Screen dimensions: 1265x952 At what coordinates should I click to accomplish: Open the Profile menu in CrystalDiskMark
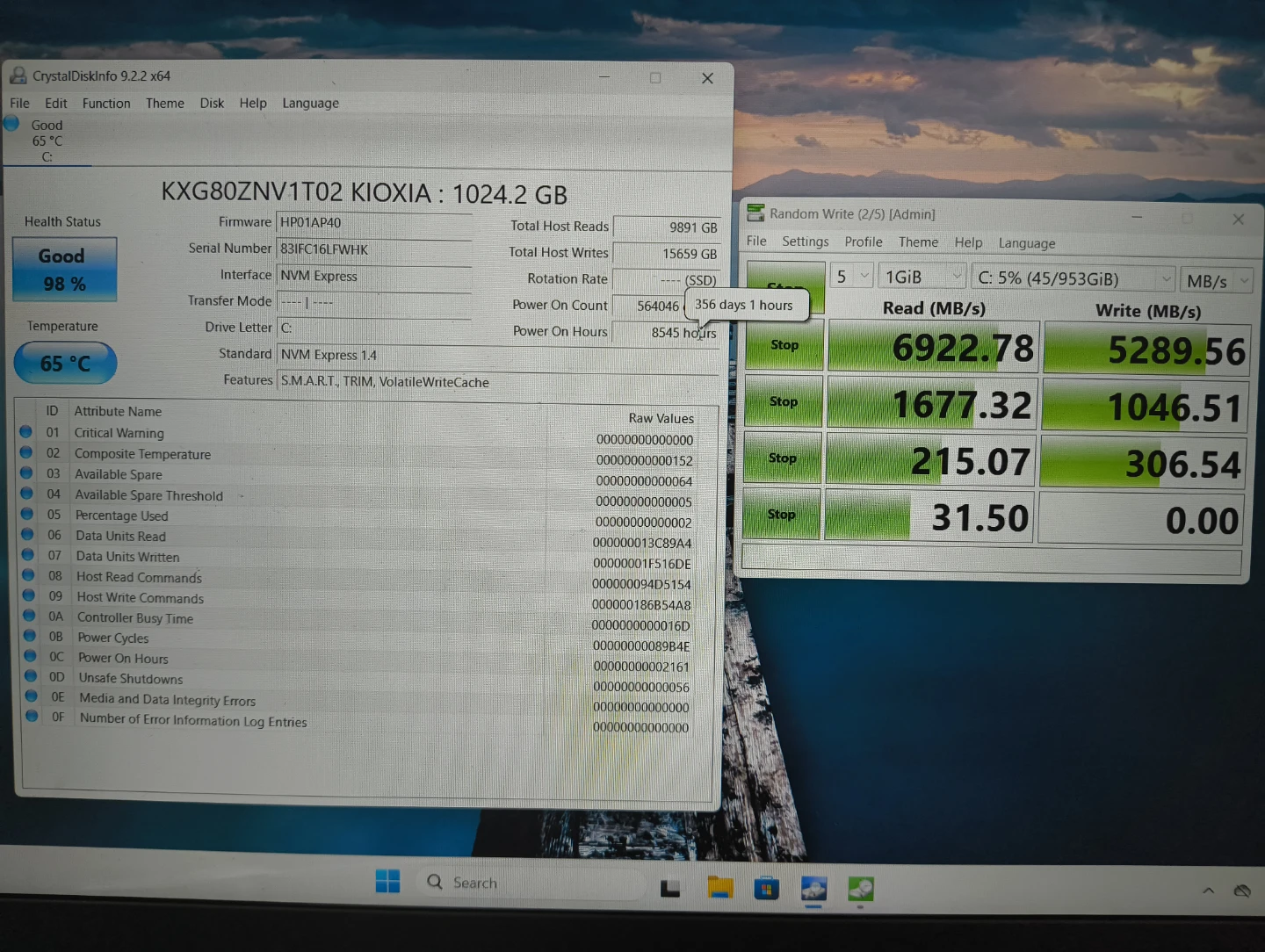click(864, 242)
